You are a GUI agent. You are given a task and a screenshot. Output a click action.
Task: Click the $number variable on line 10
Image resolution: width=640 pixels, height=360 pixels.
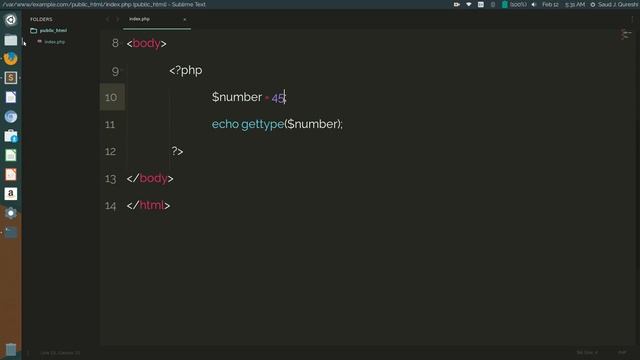tap(237, 97)
